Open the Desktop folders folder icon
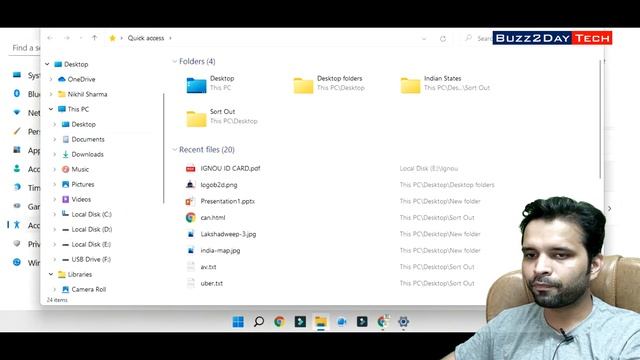The width and height of the screenshot is (640, 360). [303, 85]
